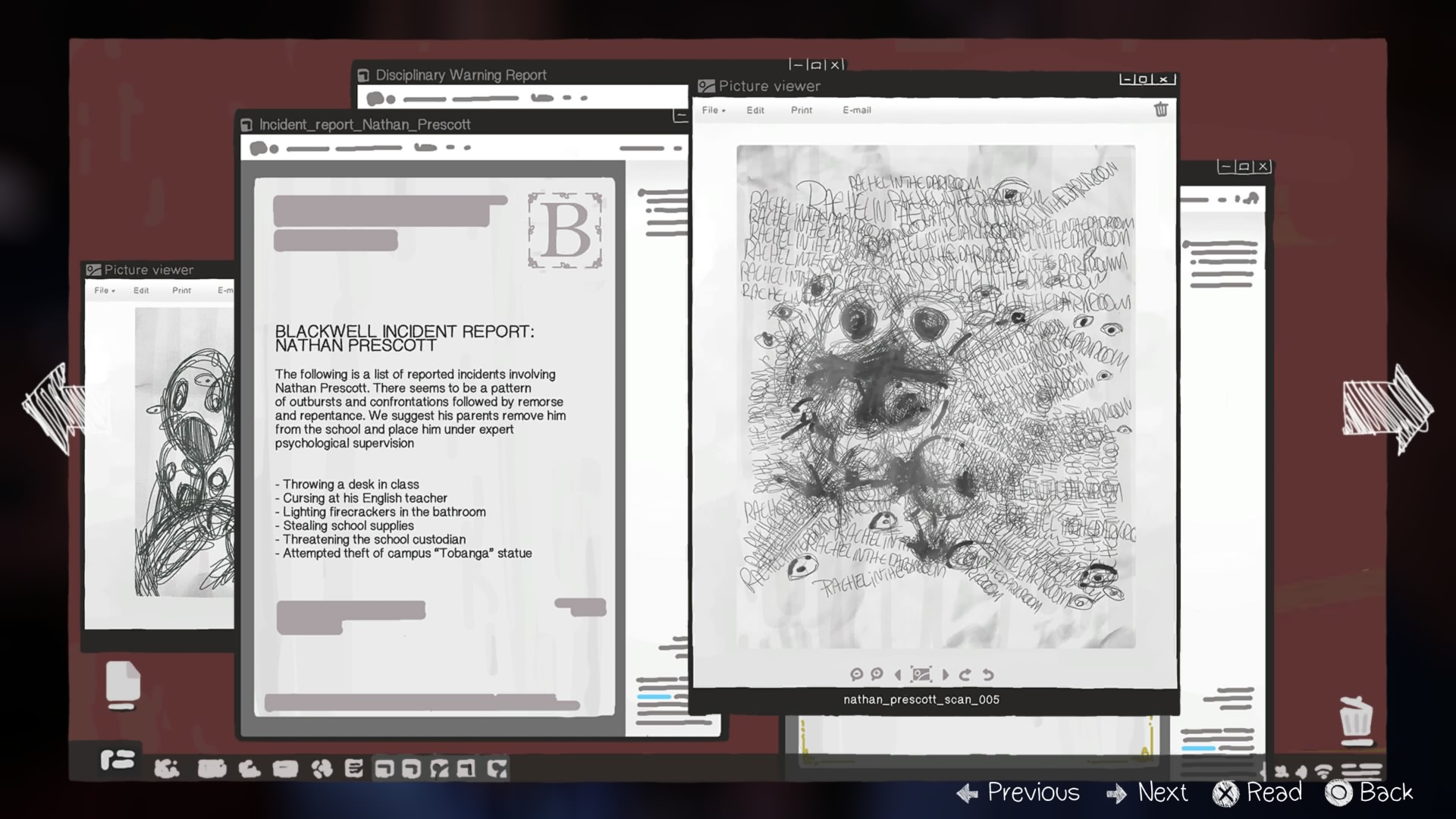This screenshot has height=819, width=1456.
Task: Fit the scan image to window
Action: point(921,674)
